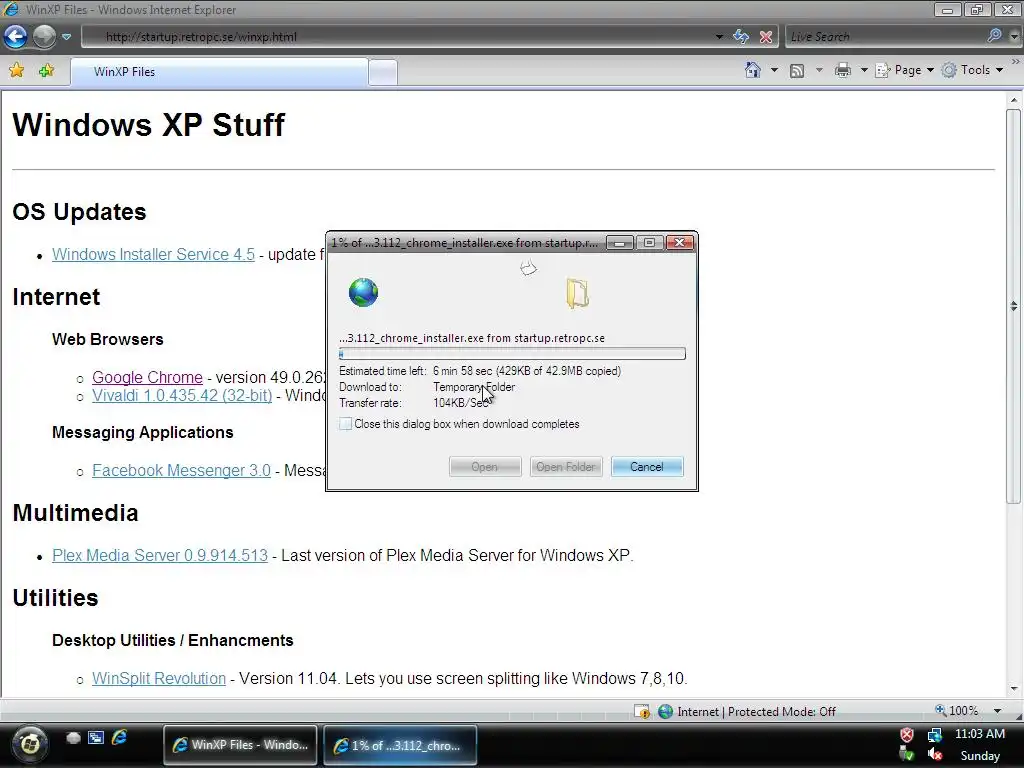The image size is (1024, 768).
Task: Open the Tools menu
Action: pyautogui.click(x=972, y=70)
